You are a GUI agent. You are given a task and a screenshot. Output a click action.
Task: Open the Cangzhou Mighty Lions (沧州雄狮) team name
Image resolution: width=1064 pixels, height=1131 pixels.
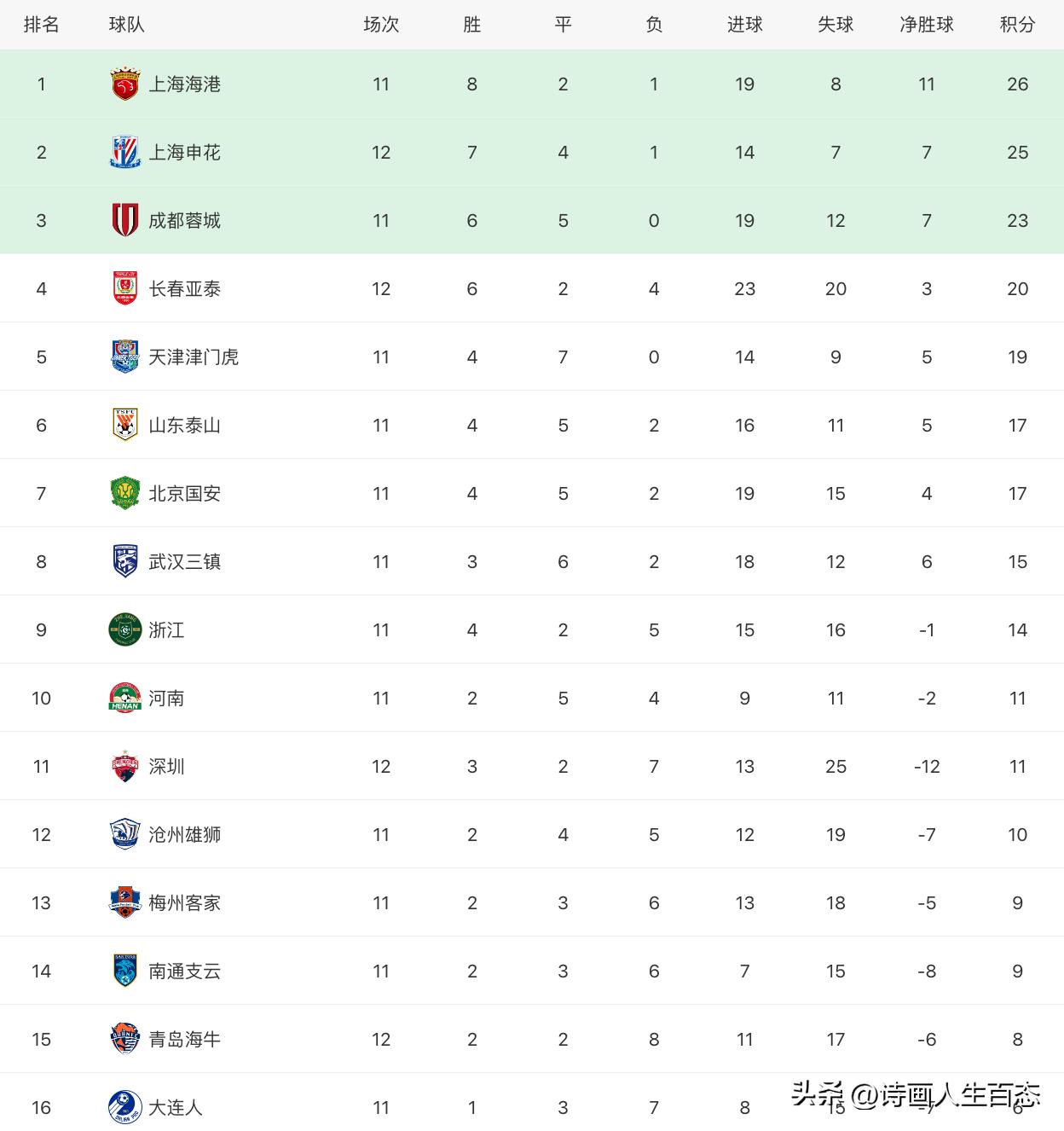pos(185,835)
